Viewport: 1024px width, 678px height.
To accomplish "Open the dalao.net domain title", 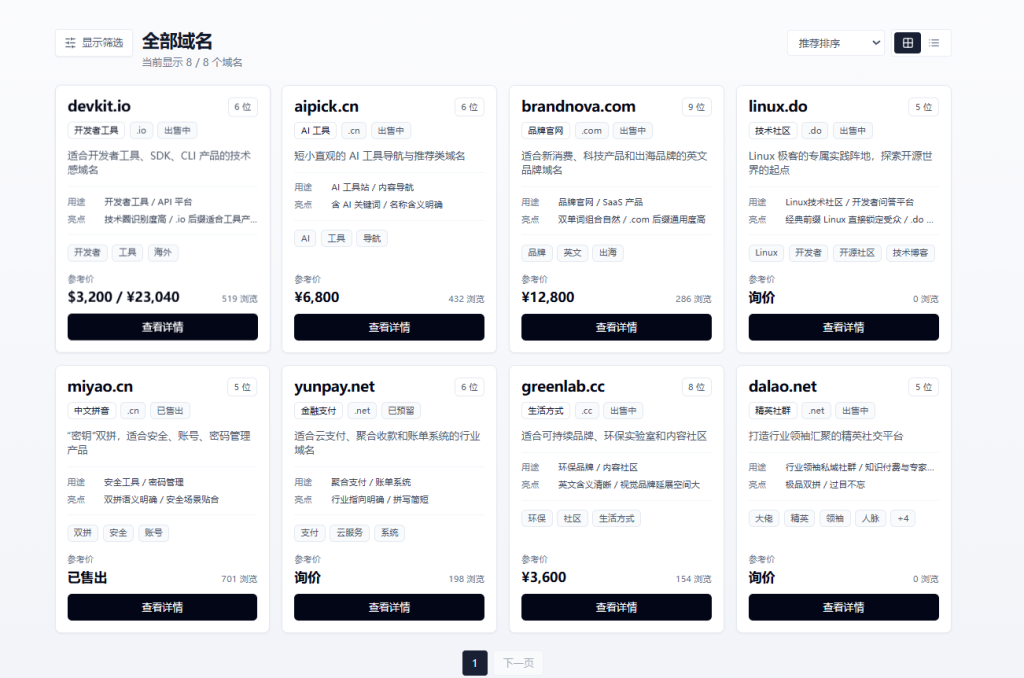I will (x=782, y=387).
